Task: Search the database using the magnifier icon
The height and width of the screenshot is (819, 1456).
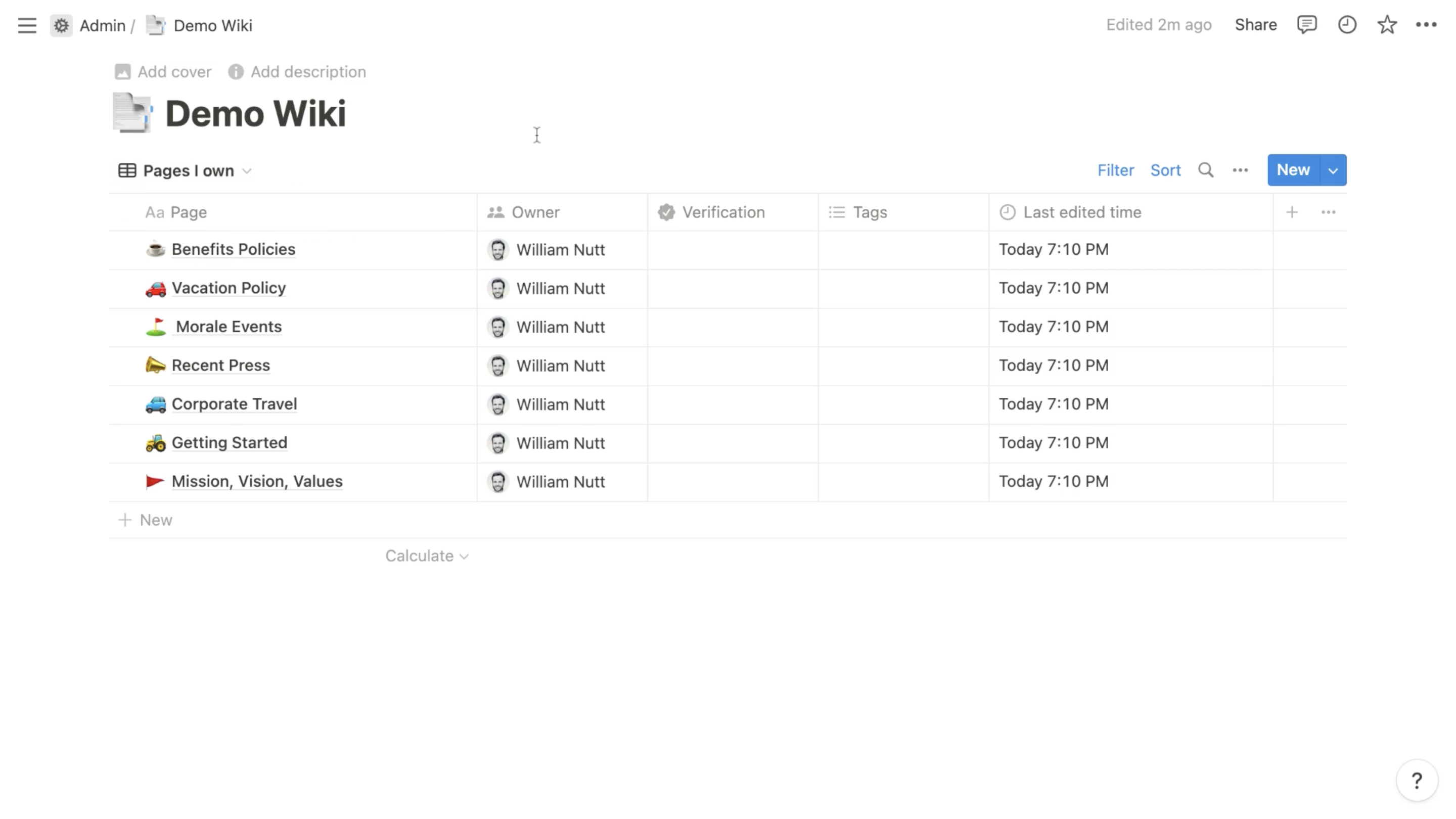Action: click(x=1206, y=169)
